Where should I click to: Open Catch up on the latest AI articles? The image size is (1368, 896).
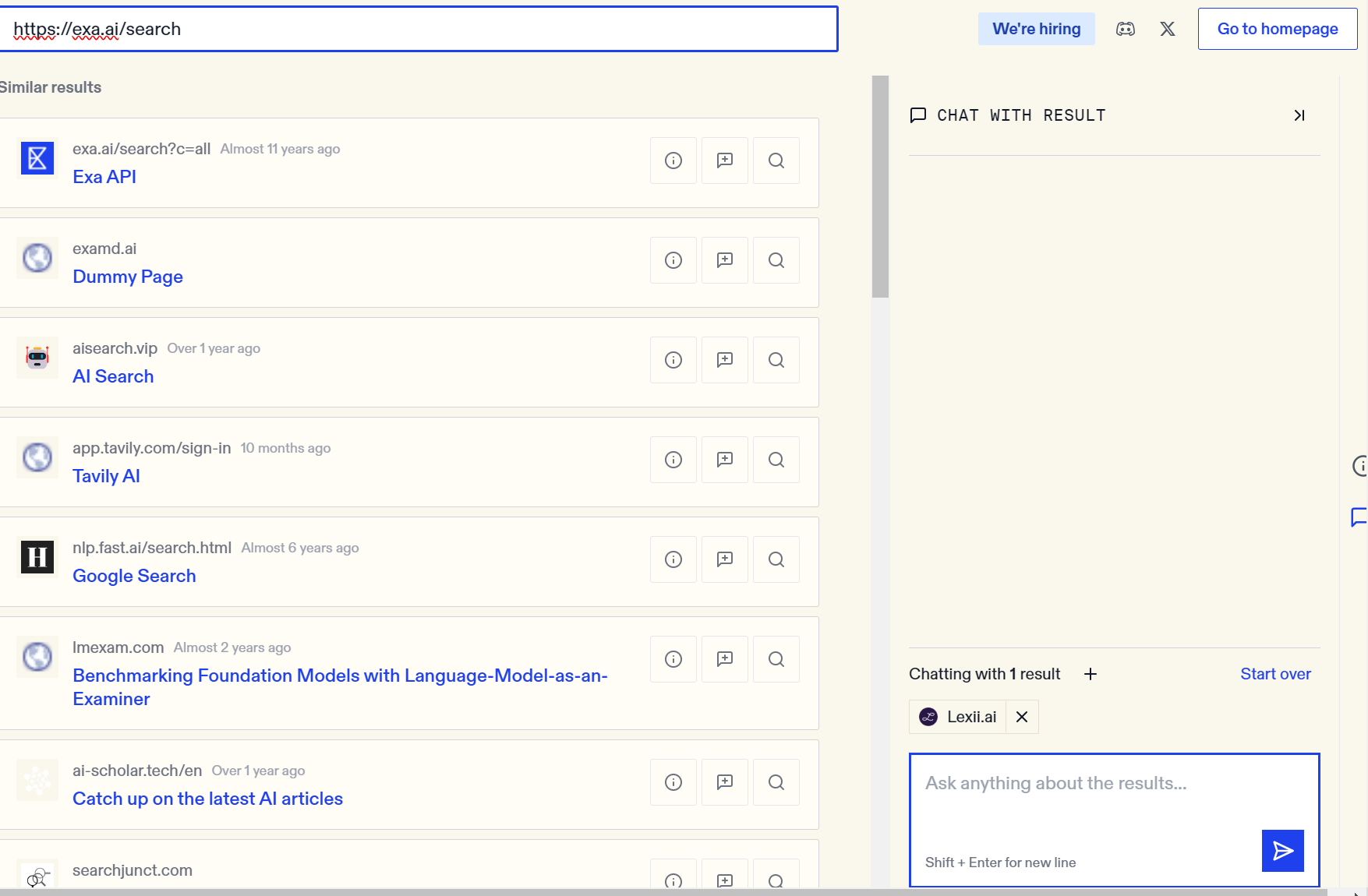click(207, 799)
